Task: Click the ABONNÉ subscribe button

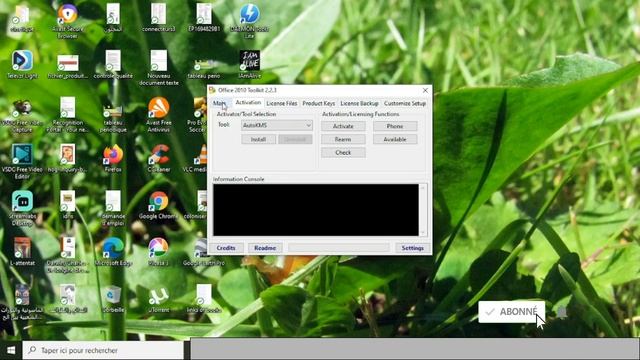Action: click(x=512, y=312)
